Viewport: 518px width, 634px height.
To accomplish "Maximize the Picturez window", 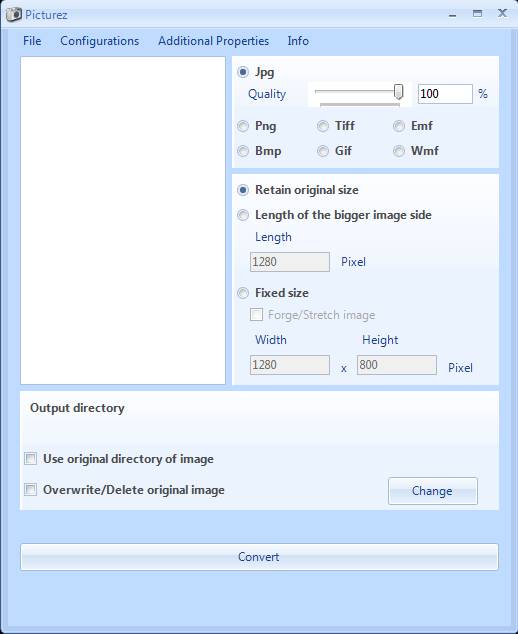I will click(x=478, y=14).
